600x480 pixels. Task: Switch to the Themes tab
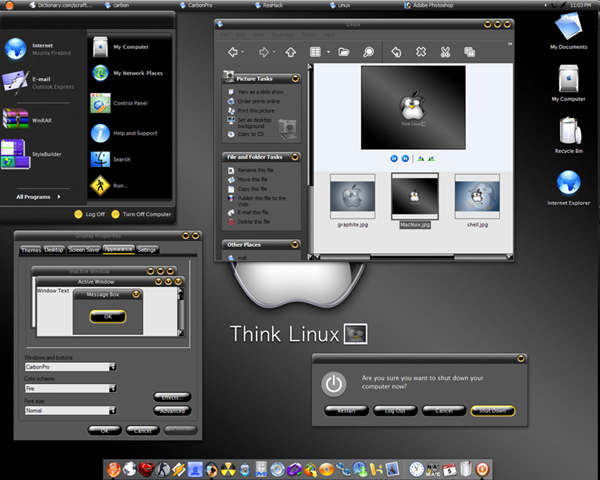(31, 250)
